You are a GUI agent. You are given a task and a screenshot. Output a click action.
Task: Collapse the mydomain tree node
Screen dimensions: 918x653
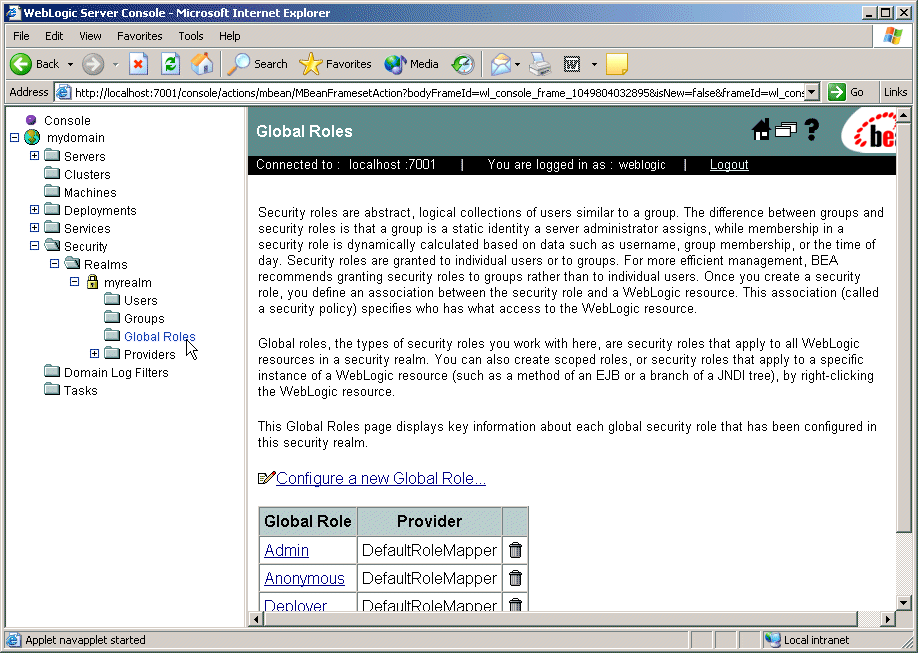point(15,138)
